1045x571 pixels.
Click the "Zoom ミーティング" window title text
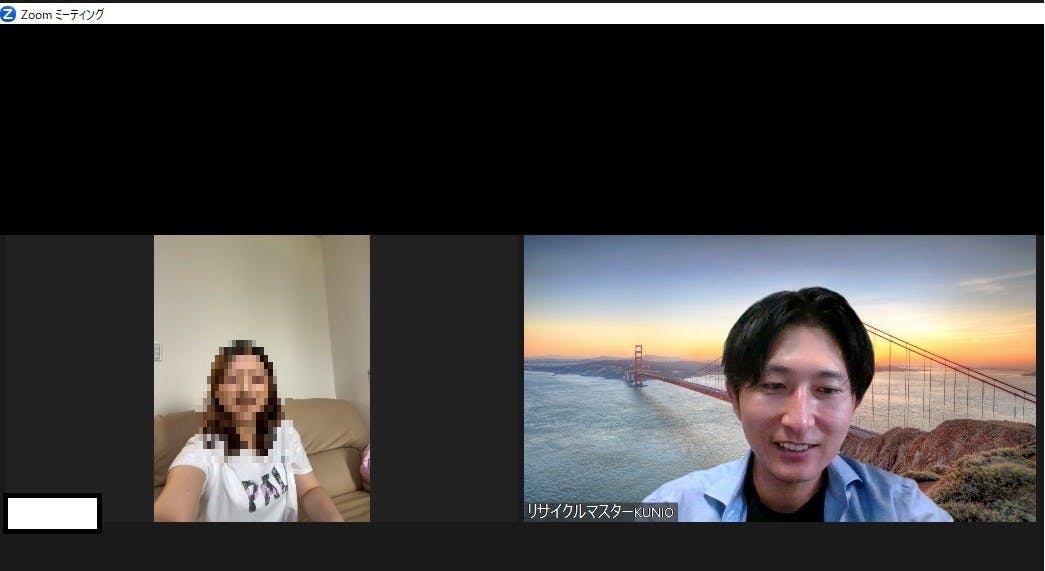(x=62, y=14)
